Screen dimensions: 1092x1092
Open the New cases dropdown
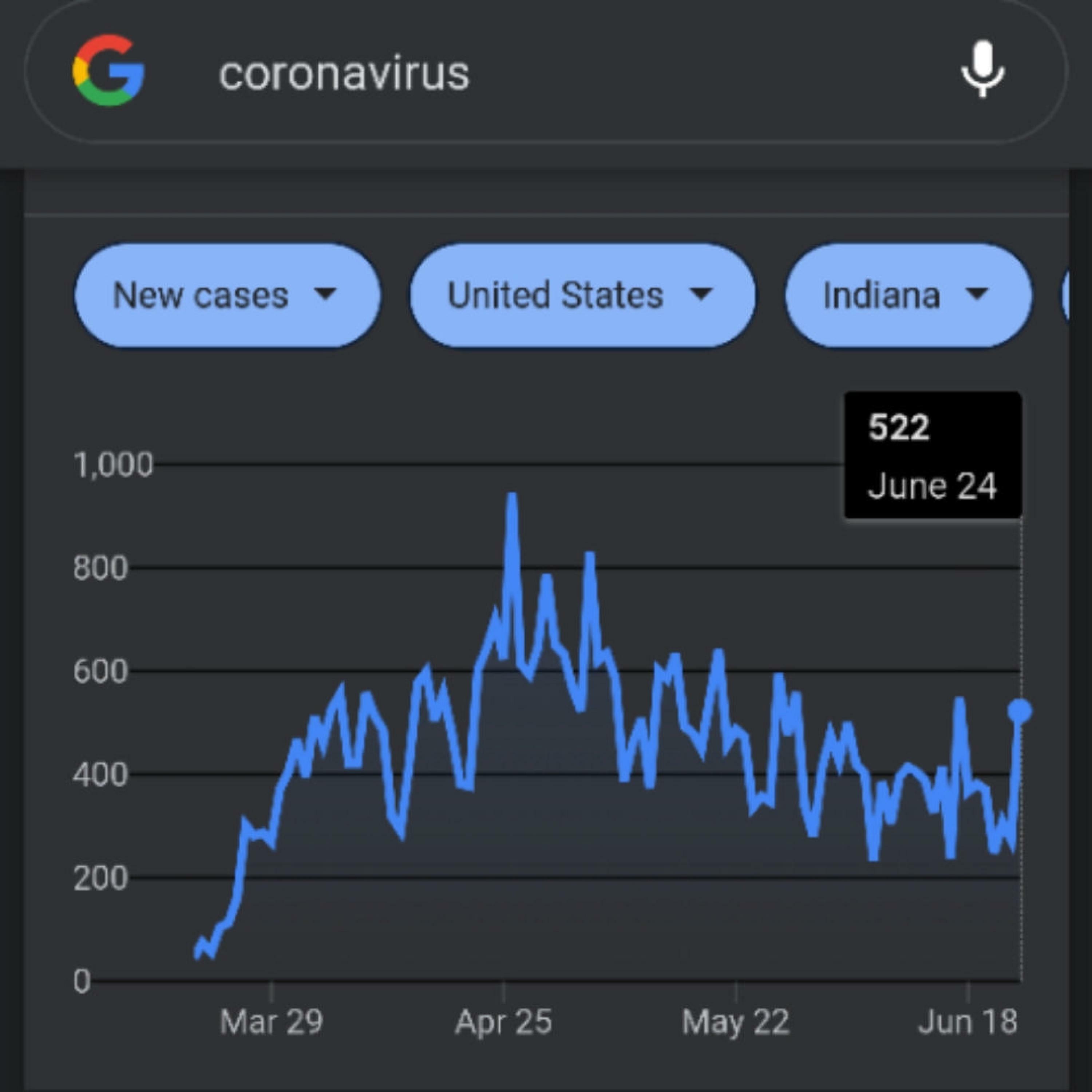228,295
